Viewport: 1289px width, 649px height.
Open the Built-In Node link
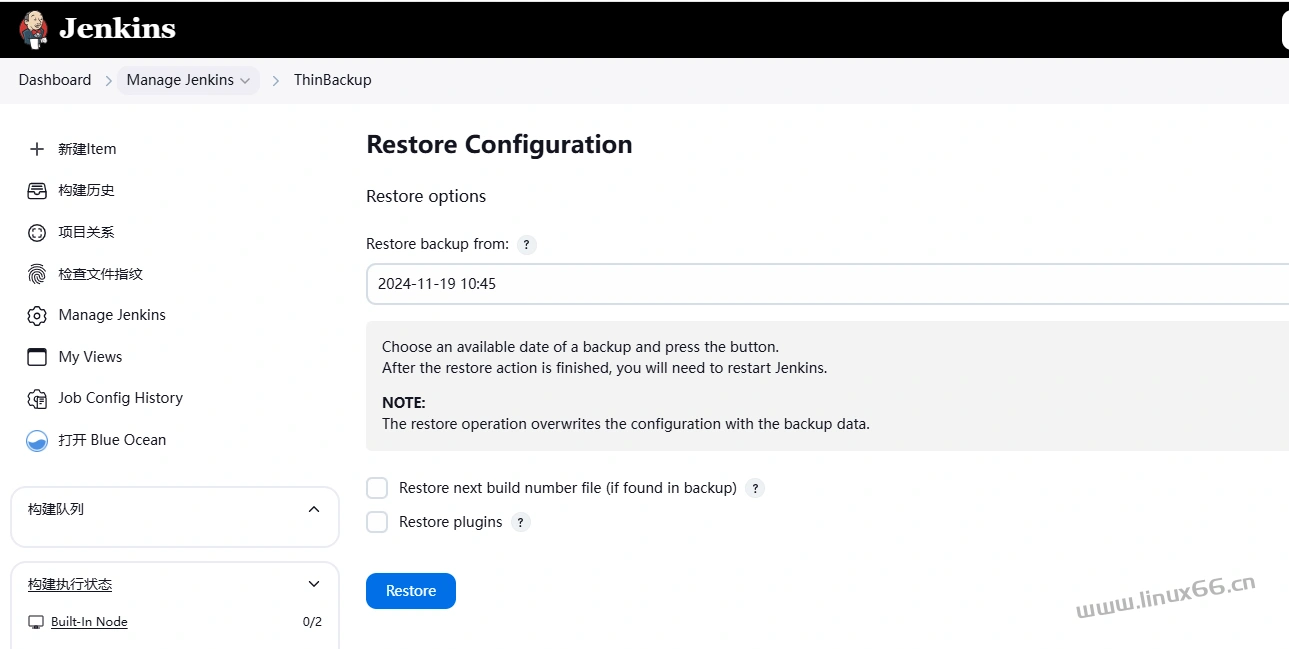click(x=89, y=622)
